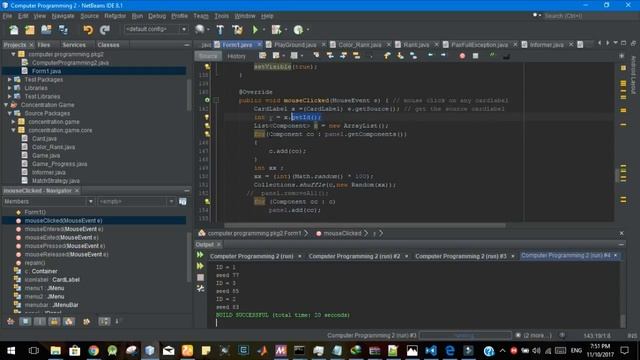640x360 pixels.
Task: Expand the Libraries node
Action: click(10, 88)
